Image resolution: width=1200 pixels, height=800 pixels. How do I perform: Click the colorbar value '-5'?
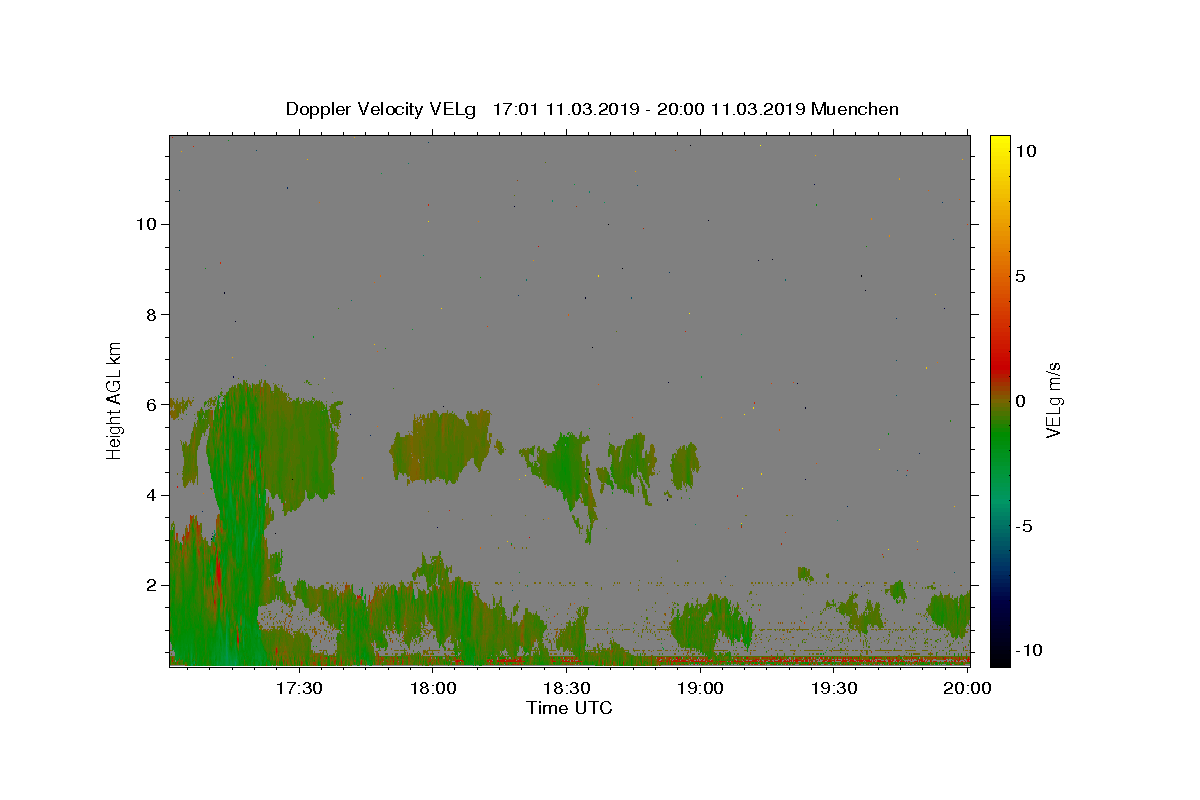pyautogui.click(x=1023, y=526)
